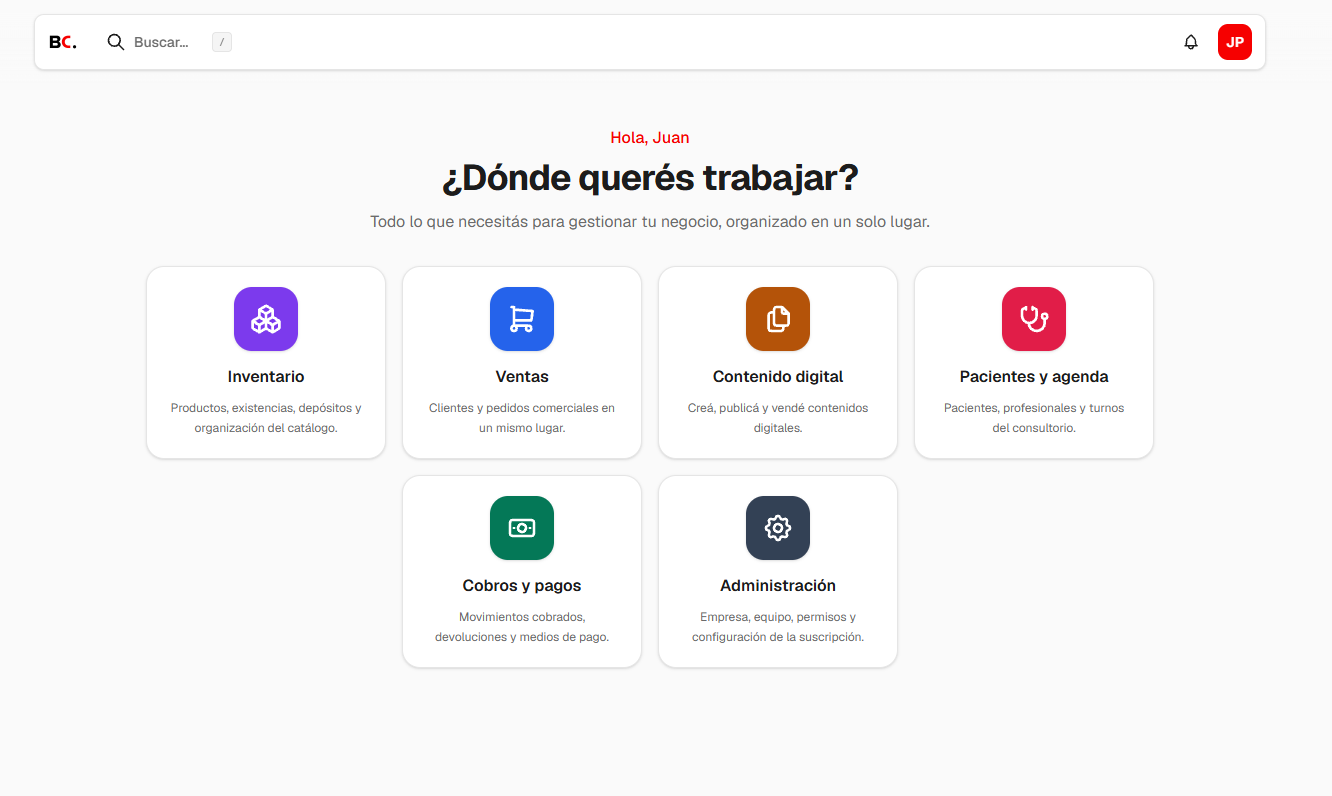Click the magnifying glass search icon
Viewport: 1332px width, 796px height.
coord(116,42)
